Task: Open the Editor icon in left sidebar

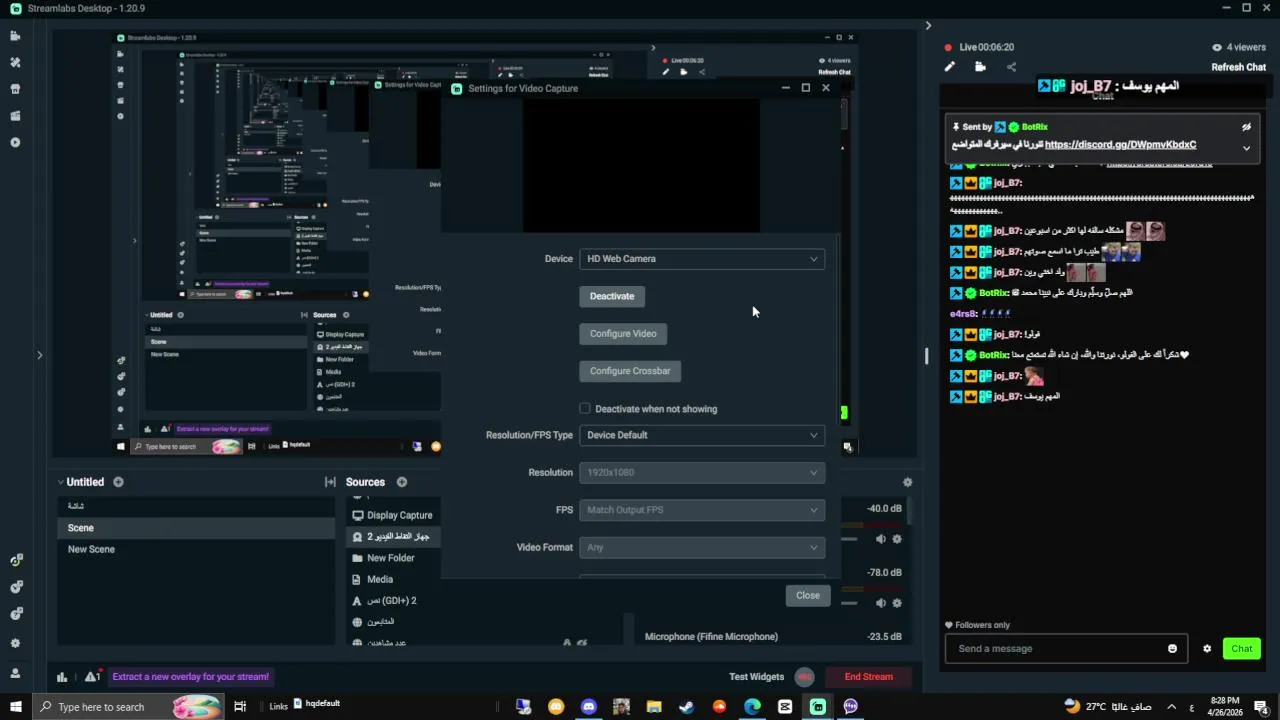Action: pos(15,35)
